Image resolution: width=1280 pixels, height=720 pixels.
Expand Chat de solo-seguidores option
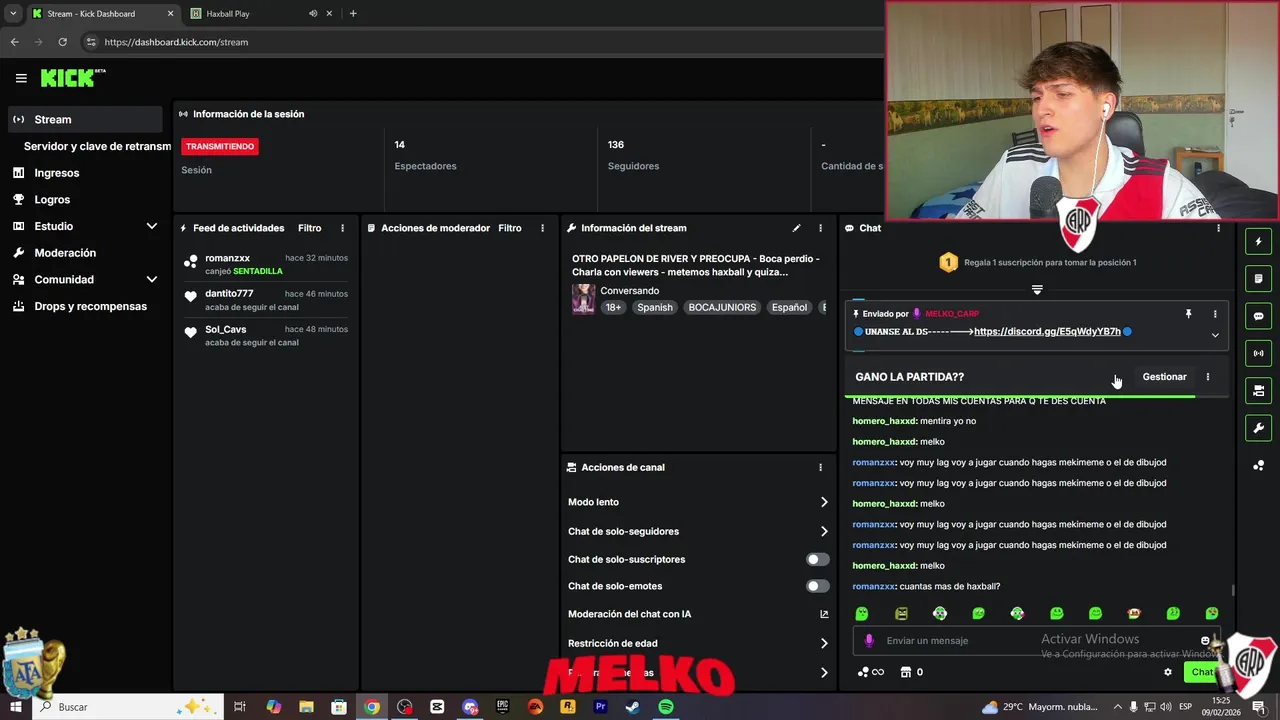(698, 531)
